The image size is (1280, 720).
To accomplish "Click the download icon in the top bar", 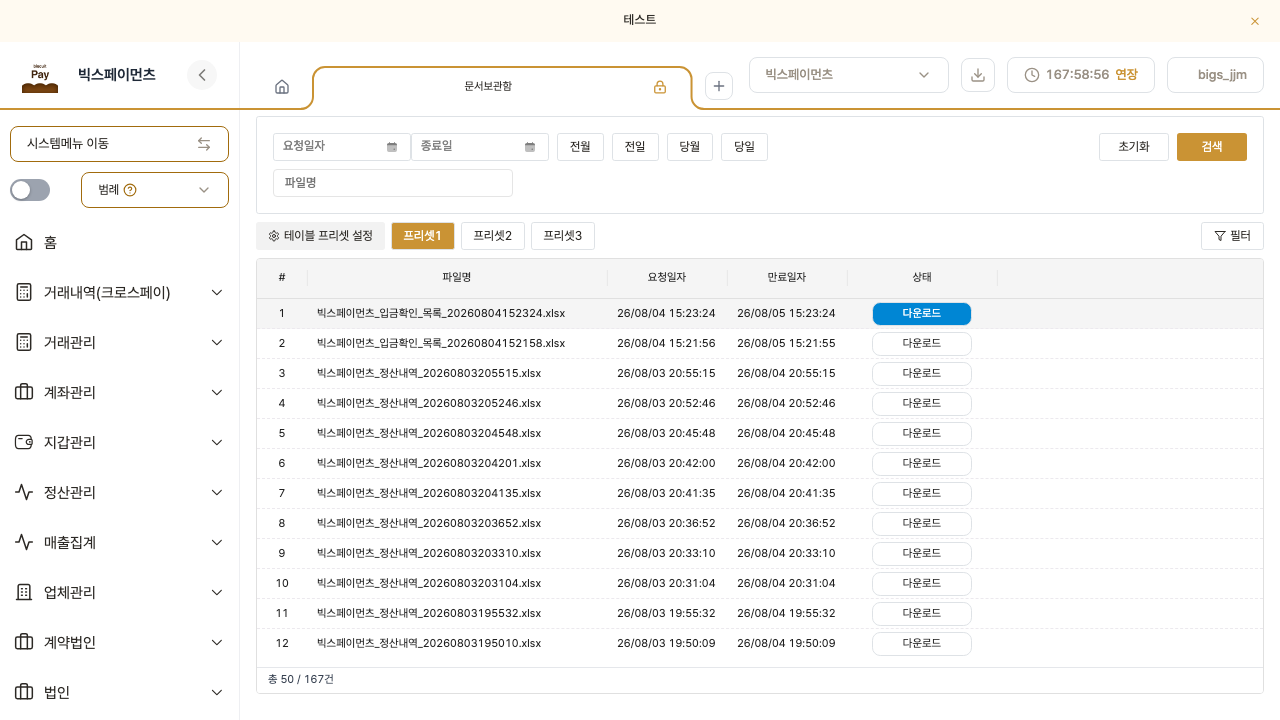I will point(978,75).
